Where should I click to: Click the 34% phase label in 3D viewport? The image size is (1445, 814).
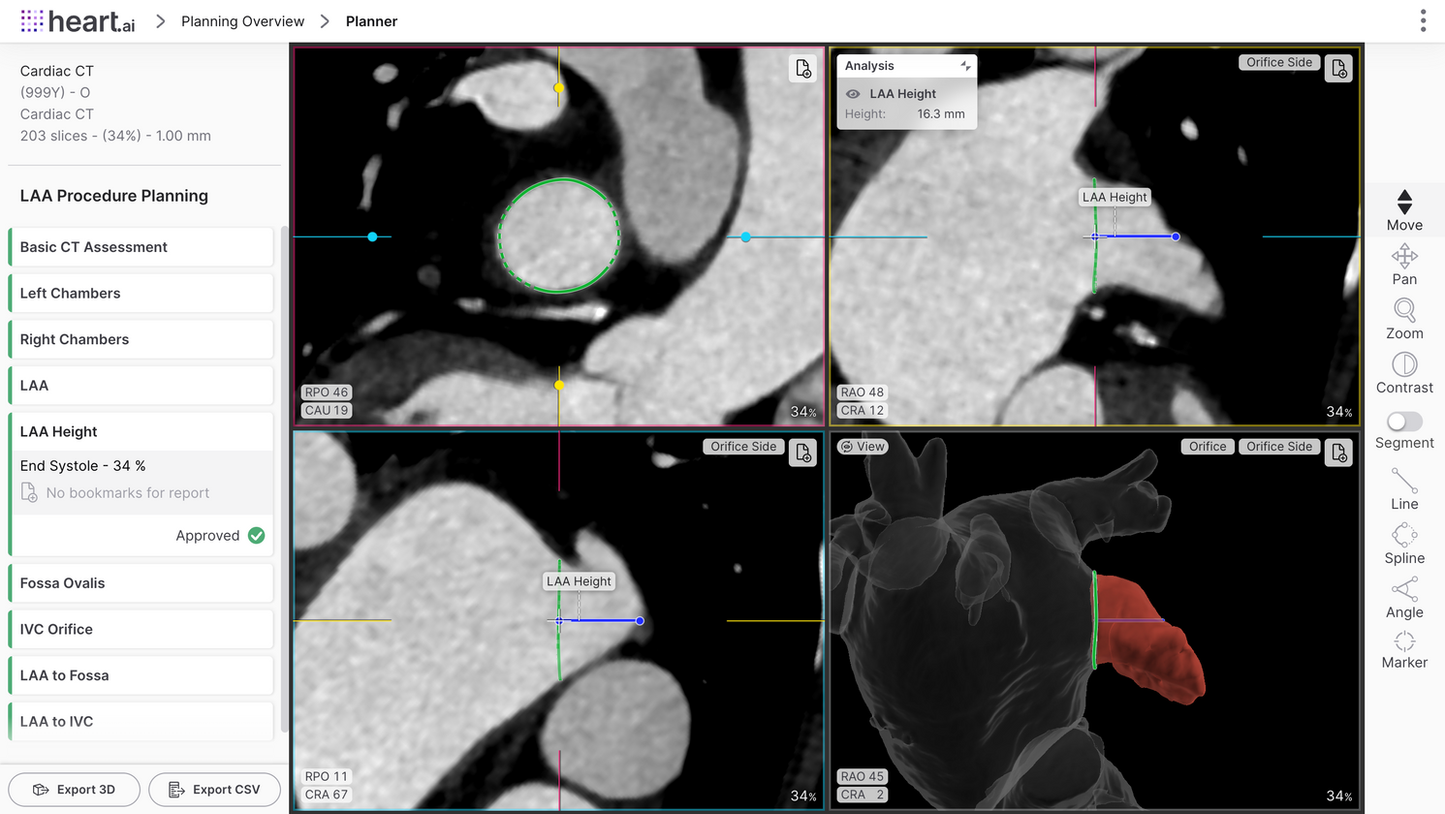click(x=1339, y=796)
